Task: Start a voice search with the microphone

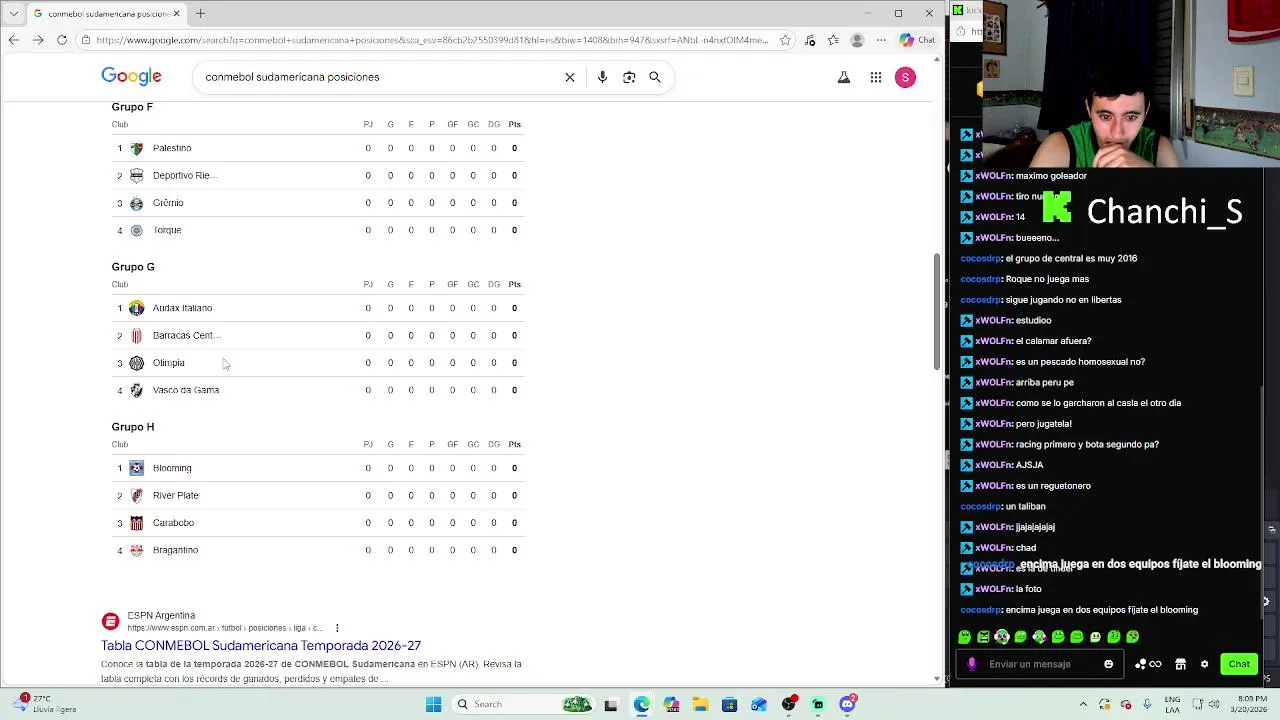Action: pyautogui.click(x=602, y=77)
